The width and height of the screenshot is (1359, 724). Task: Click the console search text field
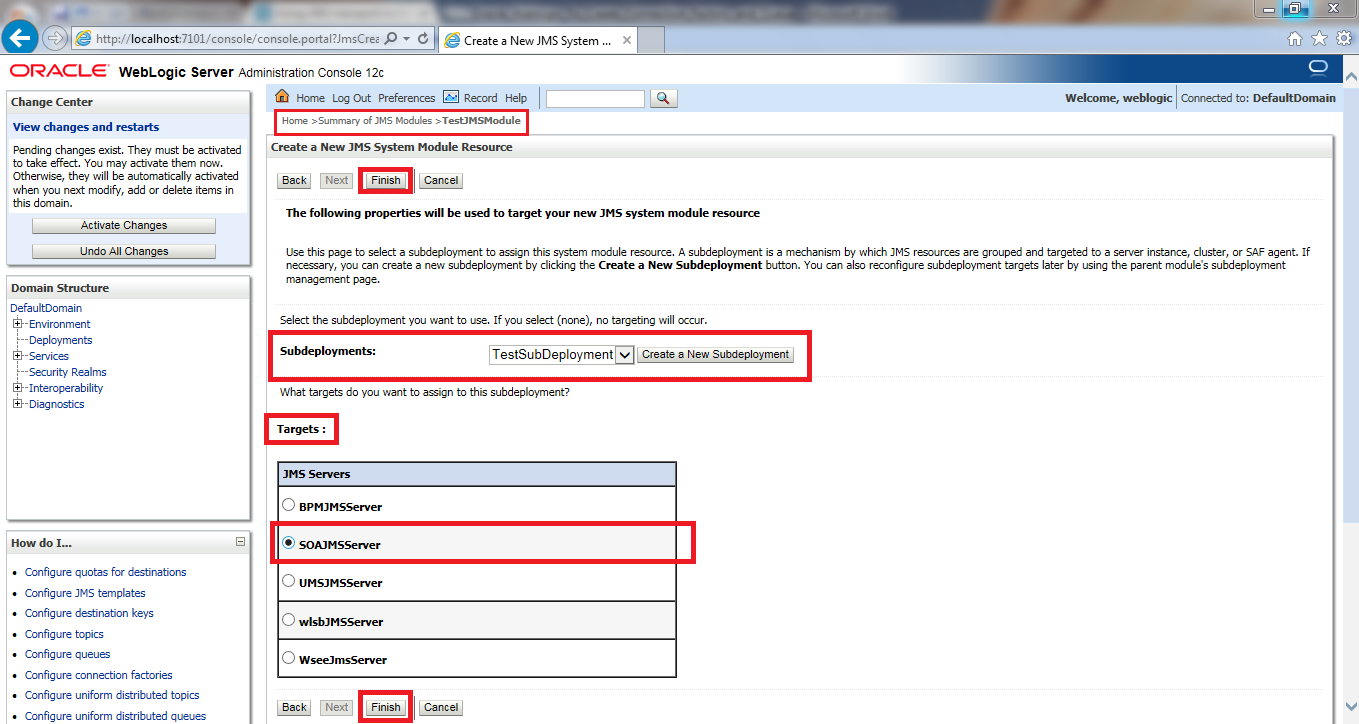595,98
